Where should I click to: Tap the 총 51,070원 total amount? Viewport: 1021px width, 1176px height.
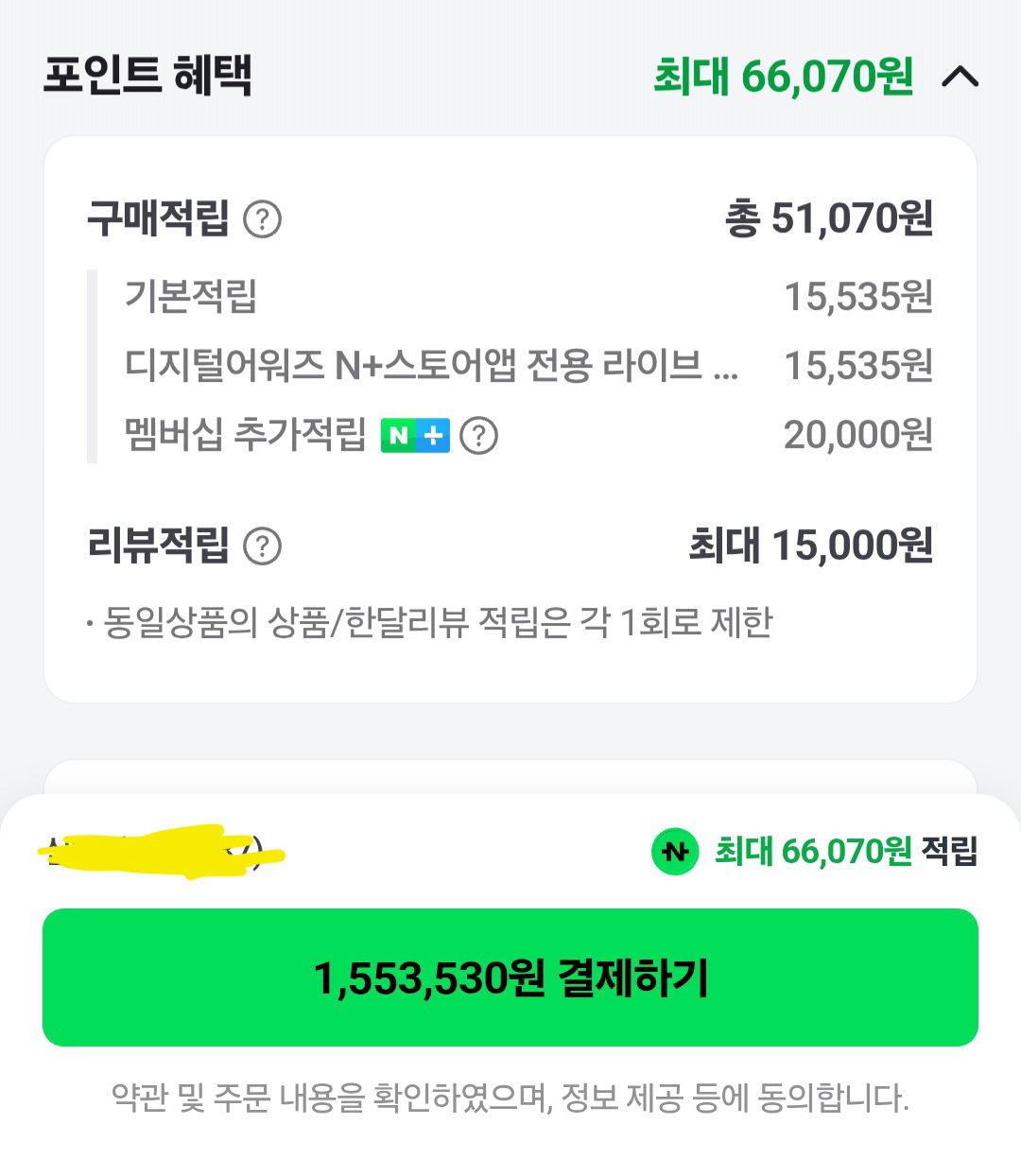pos(830,218)
